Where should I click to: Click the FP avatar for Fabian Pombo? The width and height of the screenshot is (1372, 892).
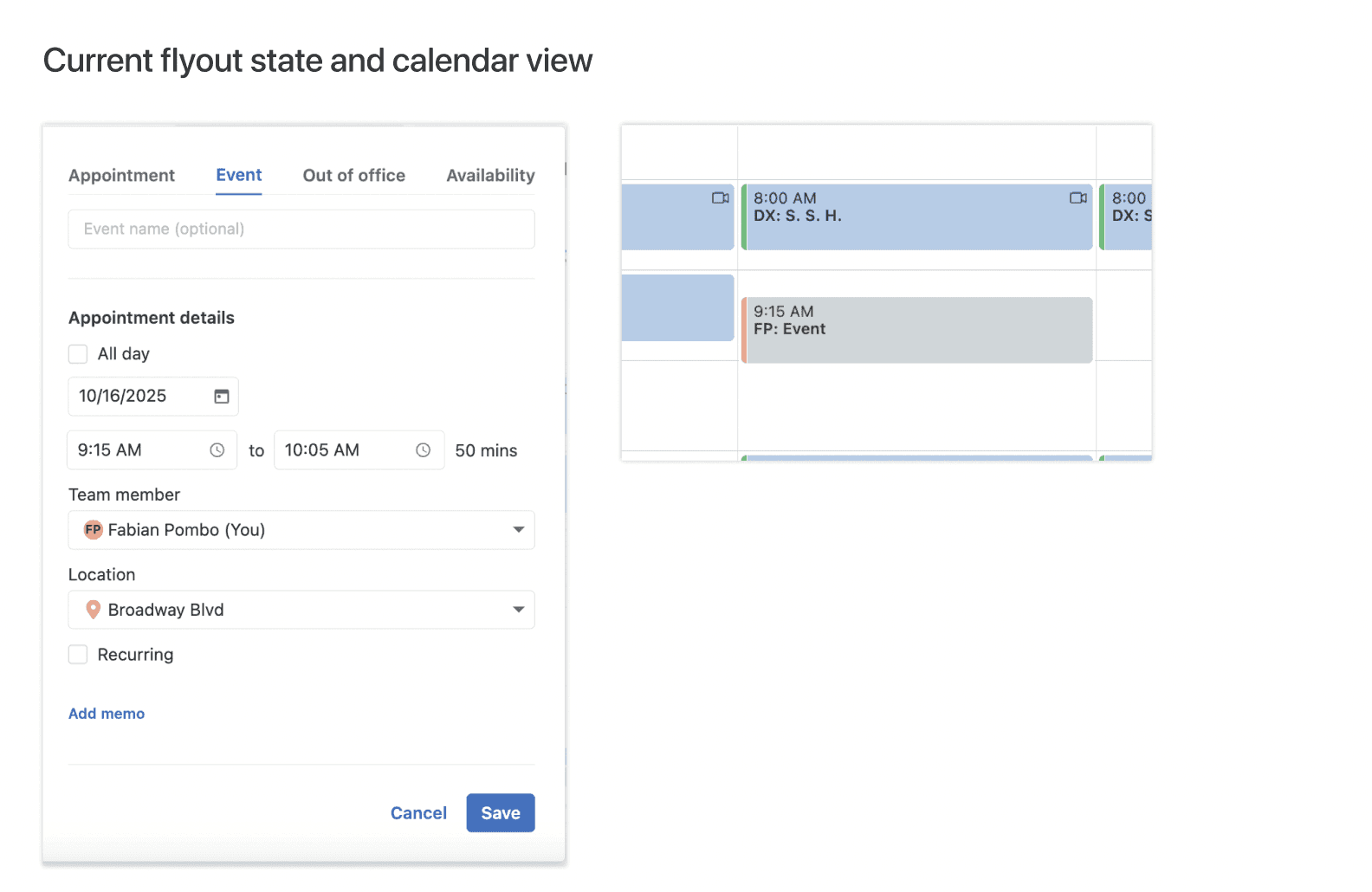pyautogui.click(x=93, y=530)
